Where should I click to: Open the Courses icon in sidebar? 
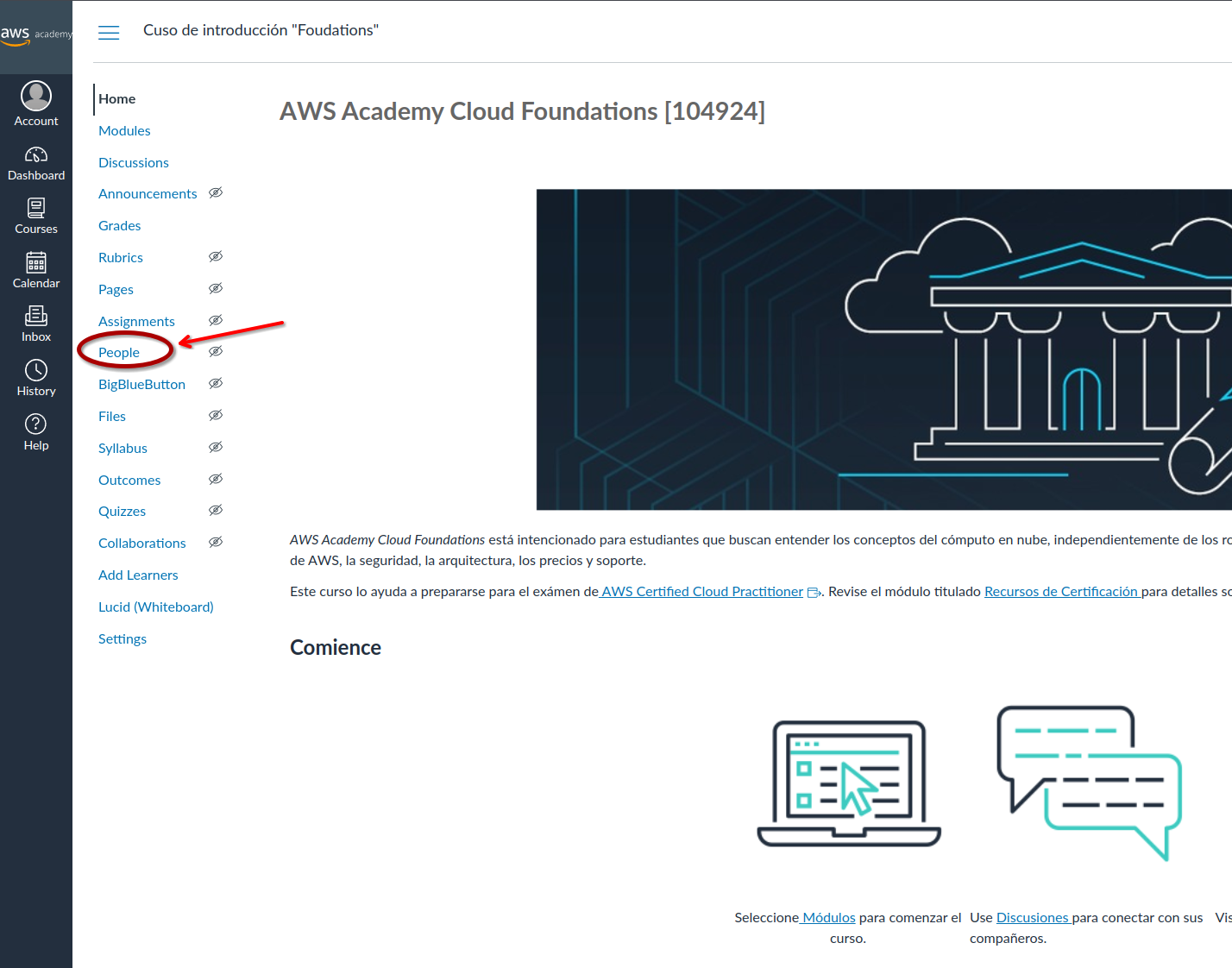pos(36,208)
